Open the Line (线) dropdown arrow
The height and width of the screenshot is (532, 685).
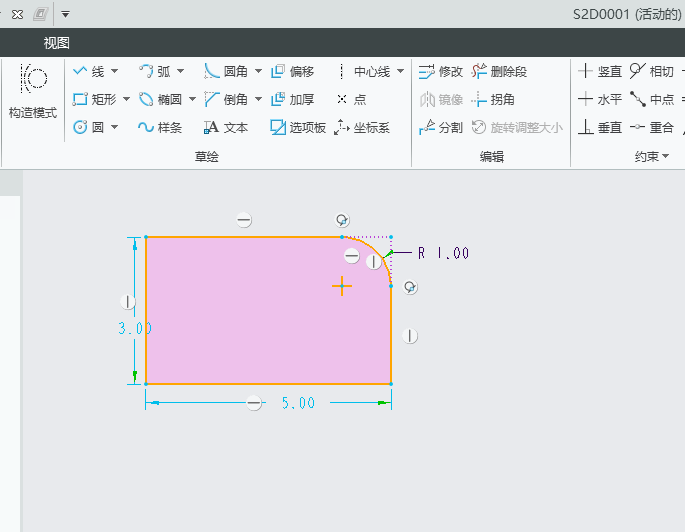(114, 71)
